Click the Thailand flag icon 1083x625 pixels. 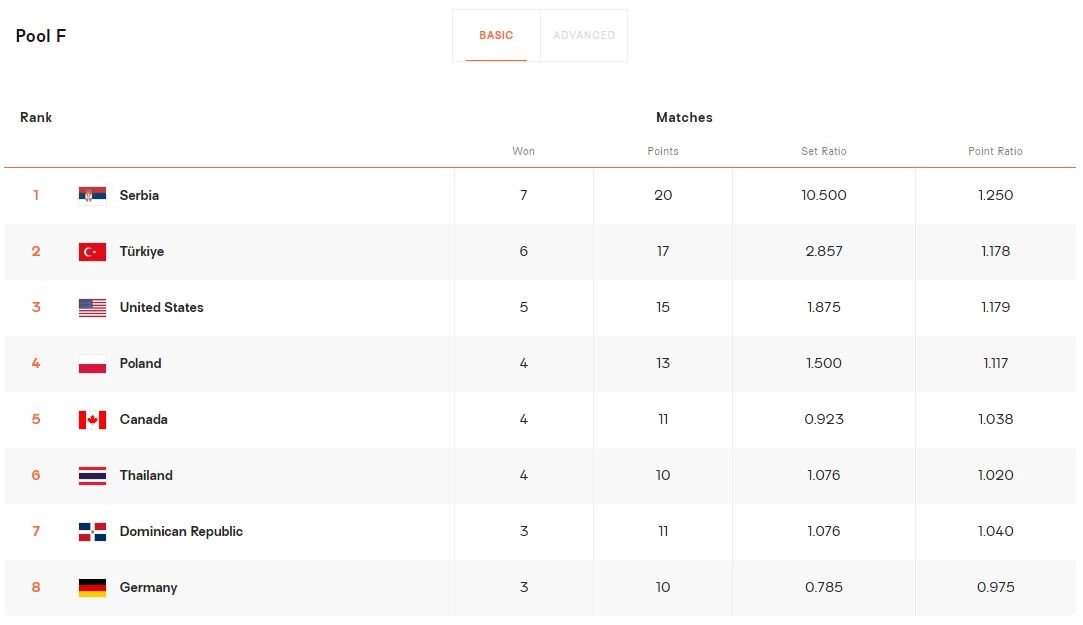click(92, 476)
